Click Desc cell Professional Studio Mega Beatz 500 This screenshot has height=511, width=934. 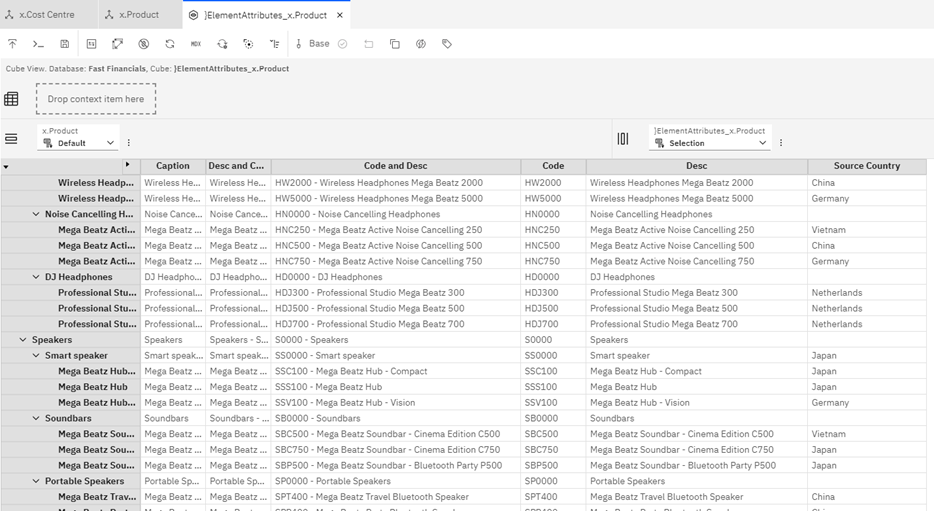tap(697, 309)
